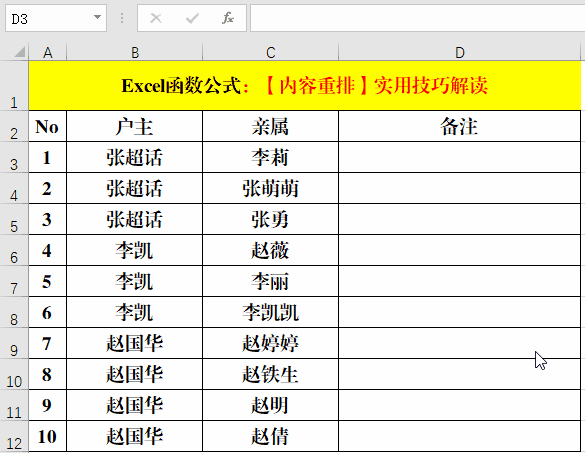Click into the formula bar input
The width and height of the screenshot is (585, 453).
click(x=417, y=18)
